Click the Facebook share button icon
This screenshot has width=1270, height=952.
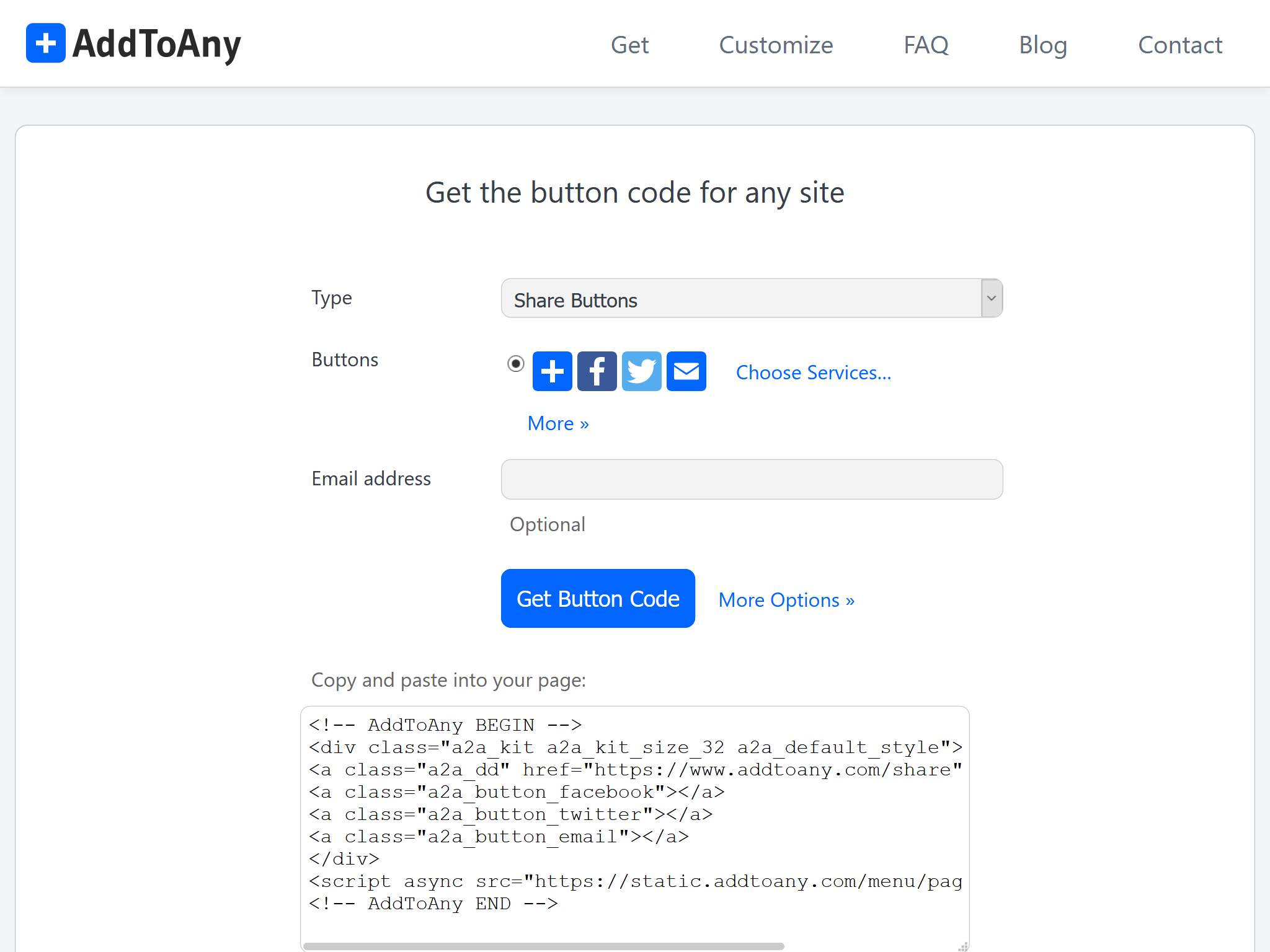pos(596,370)
